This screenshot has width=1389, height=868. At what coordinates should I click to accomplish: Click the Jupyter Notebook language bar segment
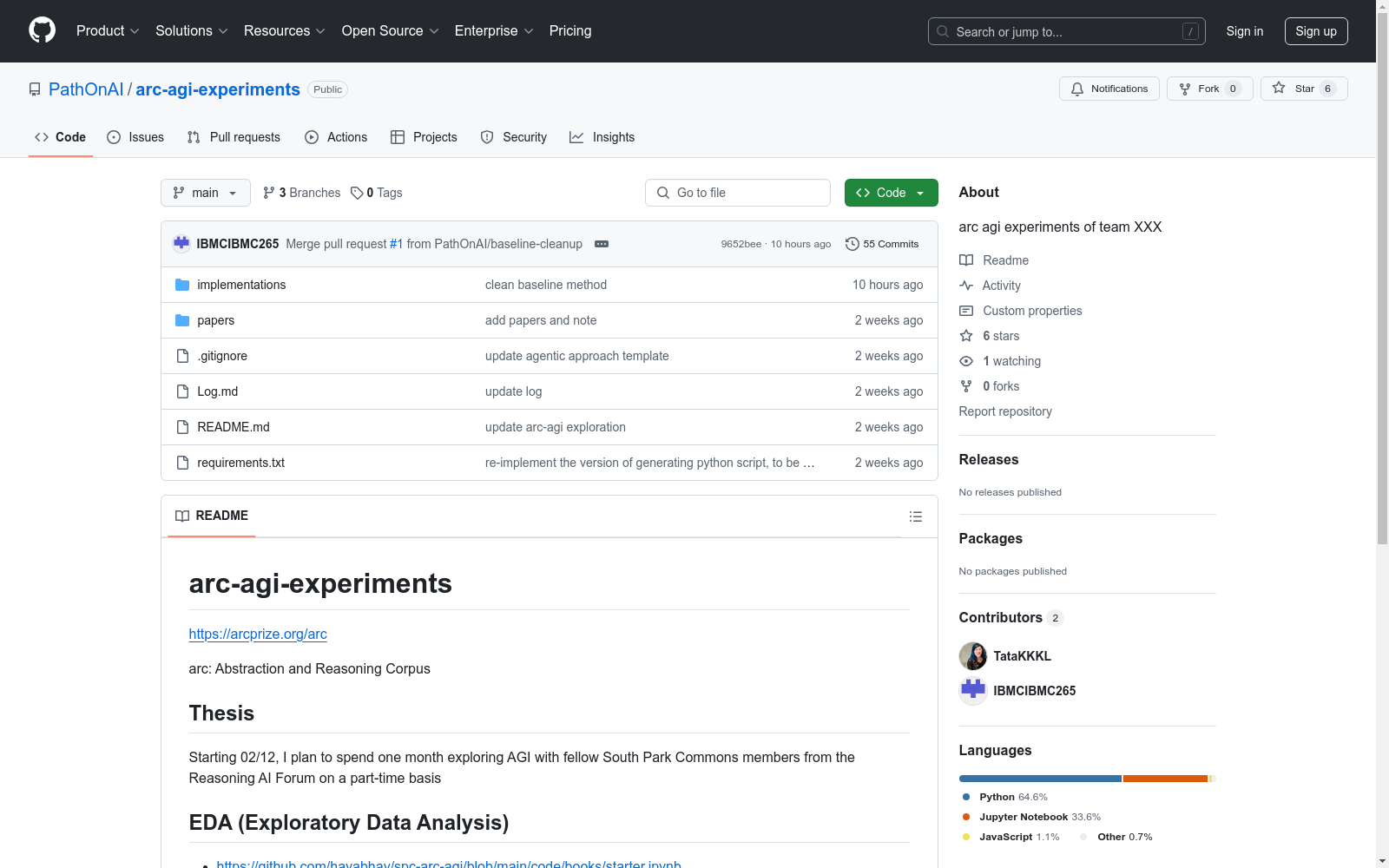tap(1165, 779)
